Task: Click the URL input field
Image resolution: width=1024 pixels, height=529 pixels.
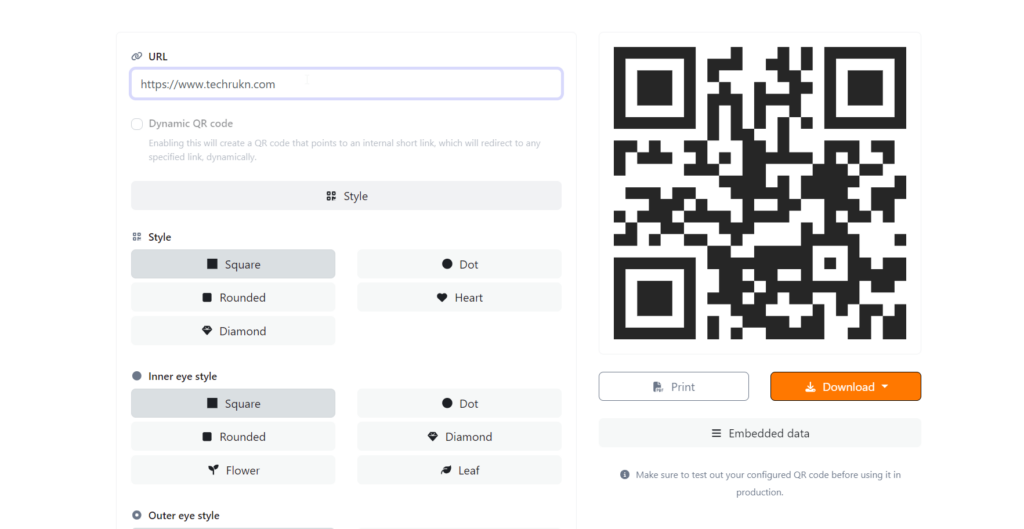Action: [x=346, y=84]
